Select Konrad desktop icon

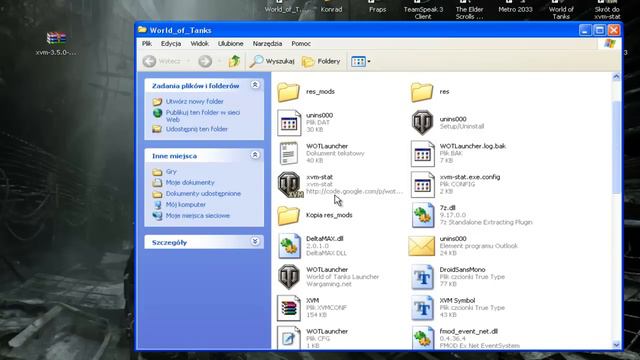click(331, 7)
